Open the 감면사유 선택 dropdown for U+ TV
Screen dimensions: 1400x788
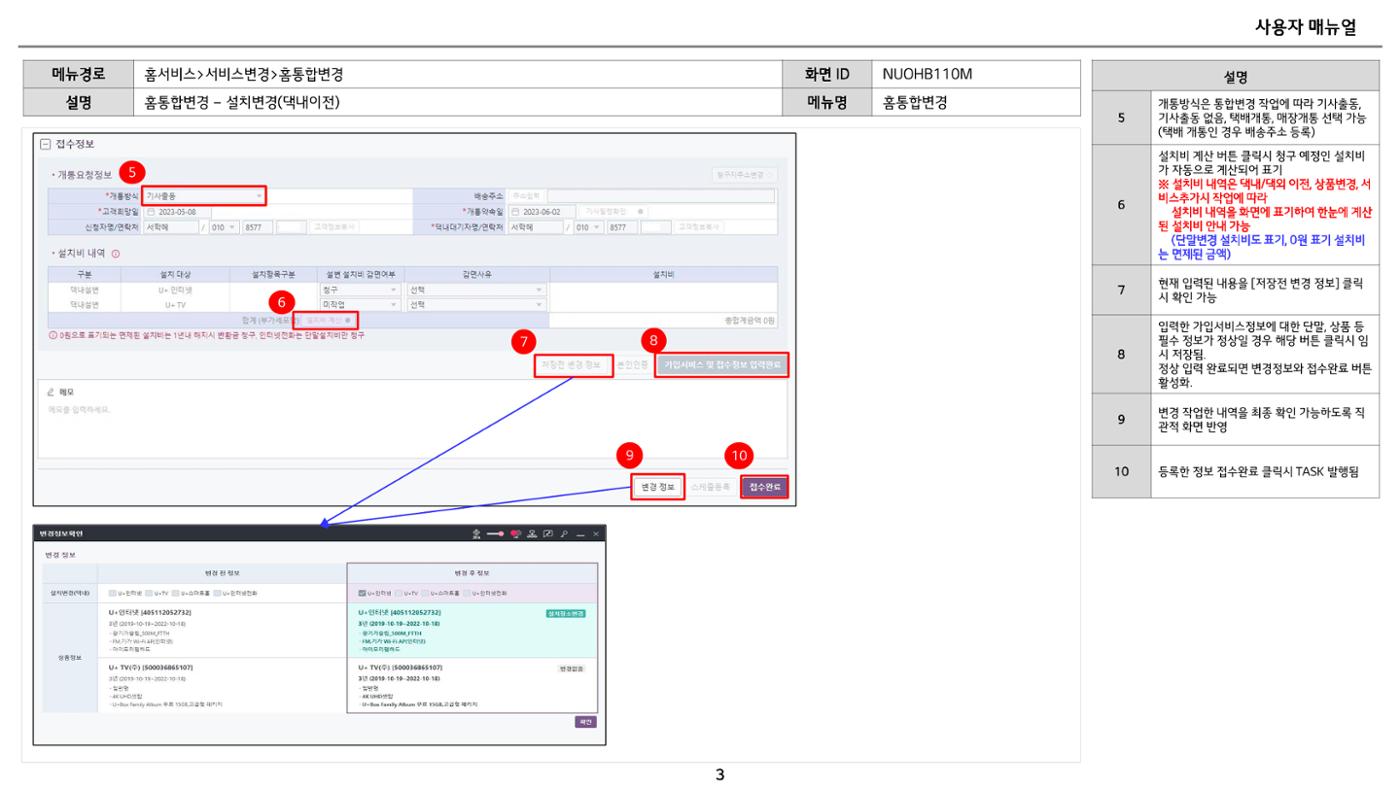pyautogui.click(x=478, y=304)
